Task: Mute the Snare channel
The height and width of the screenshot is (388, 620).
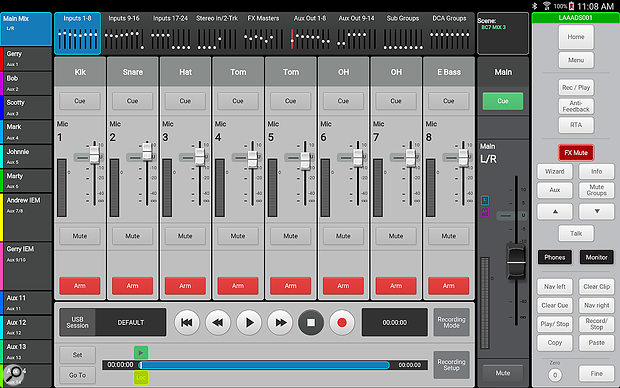Action: coord(132,236)
